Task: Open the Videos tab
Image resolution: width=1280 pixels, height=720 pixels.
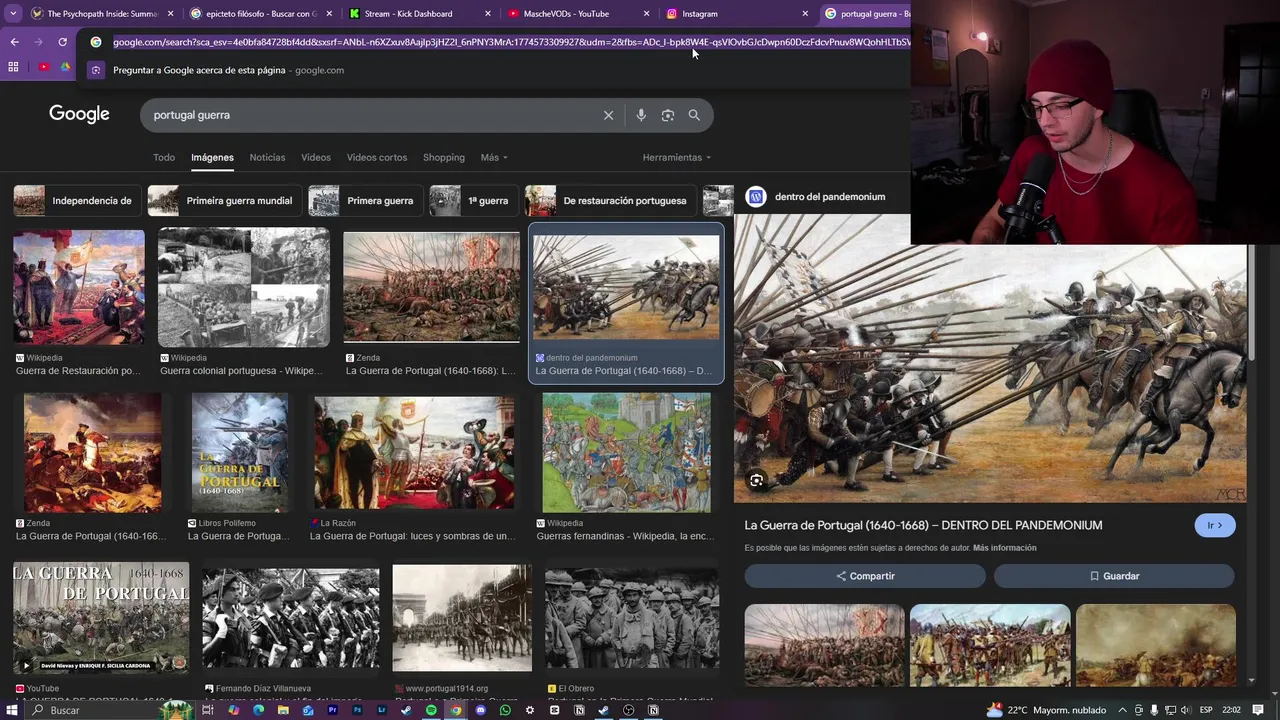Action: [x=316, y=157]
